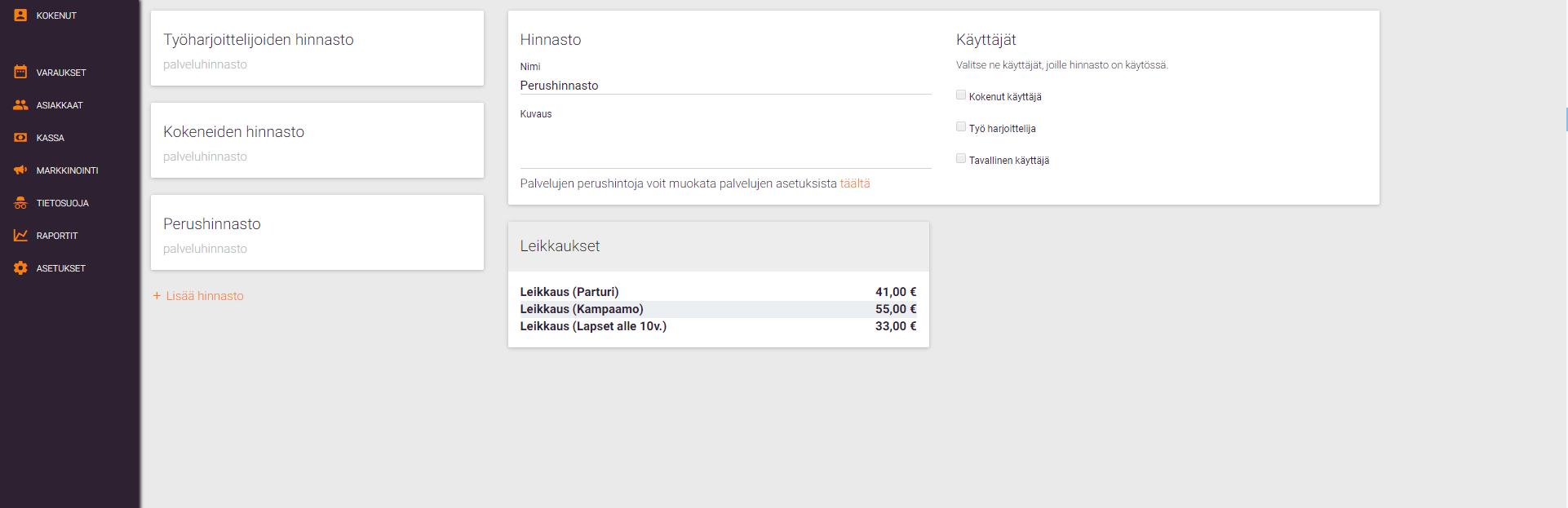
Task: Follow the täältä settings link
Action: click(x=854, y=183)
